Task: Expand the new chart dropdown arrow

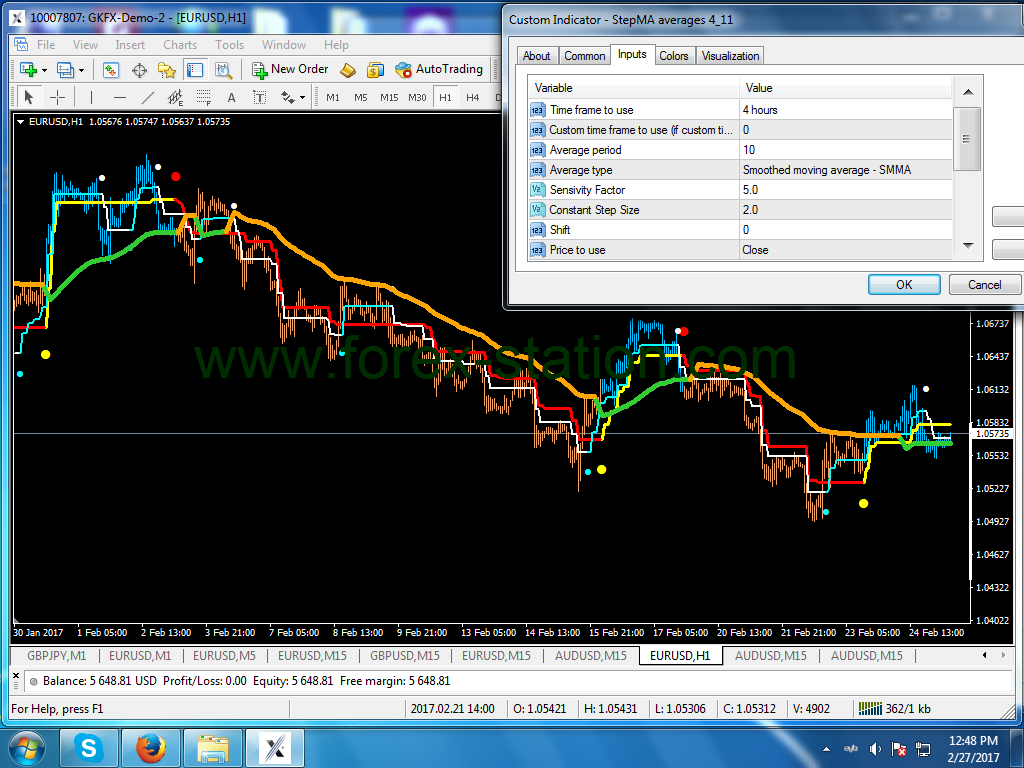Action: coord(45,70)
